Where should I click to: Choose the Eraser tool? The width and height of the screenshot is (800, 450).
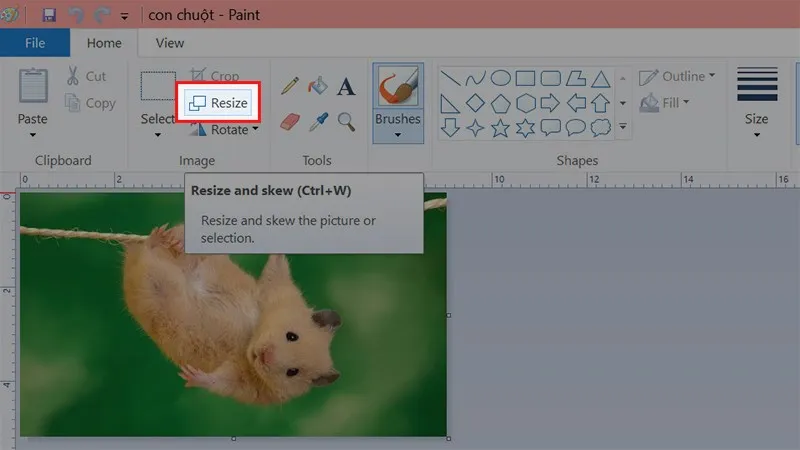(290, 121)
